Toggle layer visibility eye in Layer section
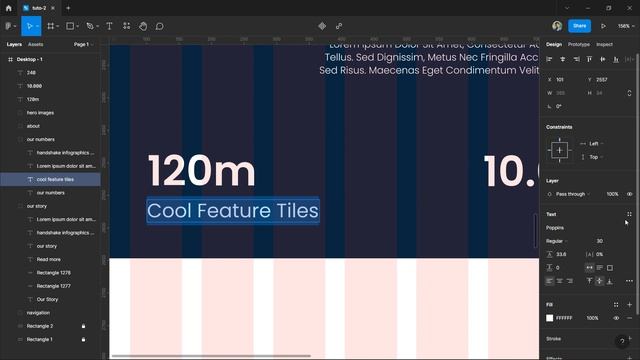Viewport: 640px width, 360px height. pos(629,194)
